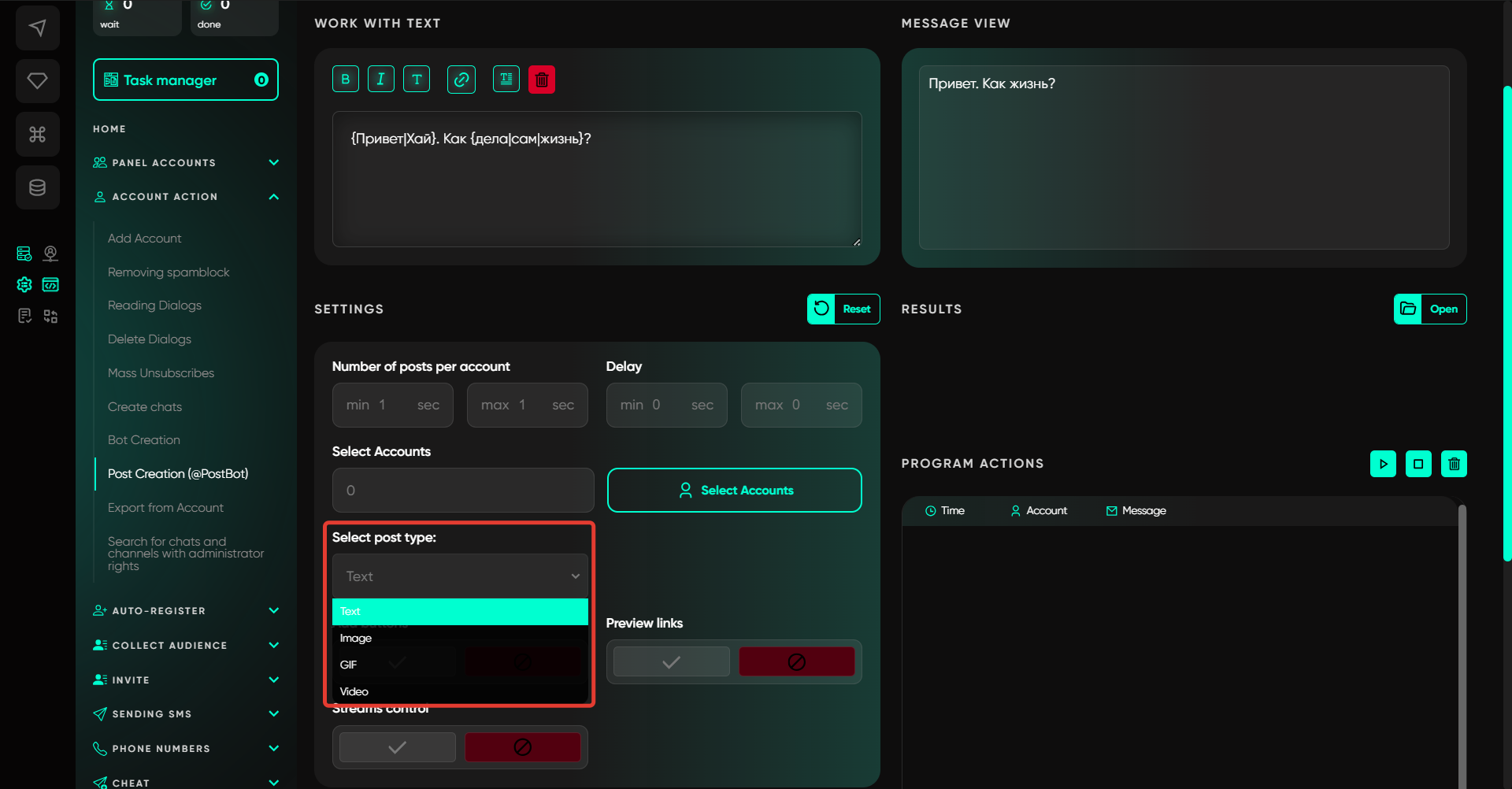Viewport: 1512px width, 789px height.
Task: Stop the program with the stop icon
Action: [x=1418, y=464]
